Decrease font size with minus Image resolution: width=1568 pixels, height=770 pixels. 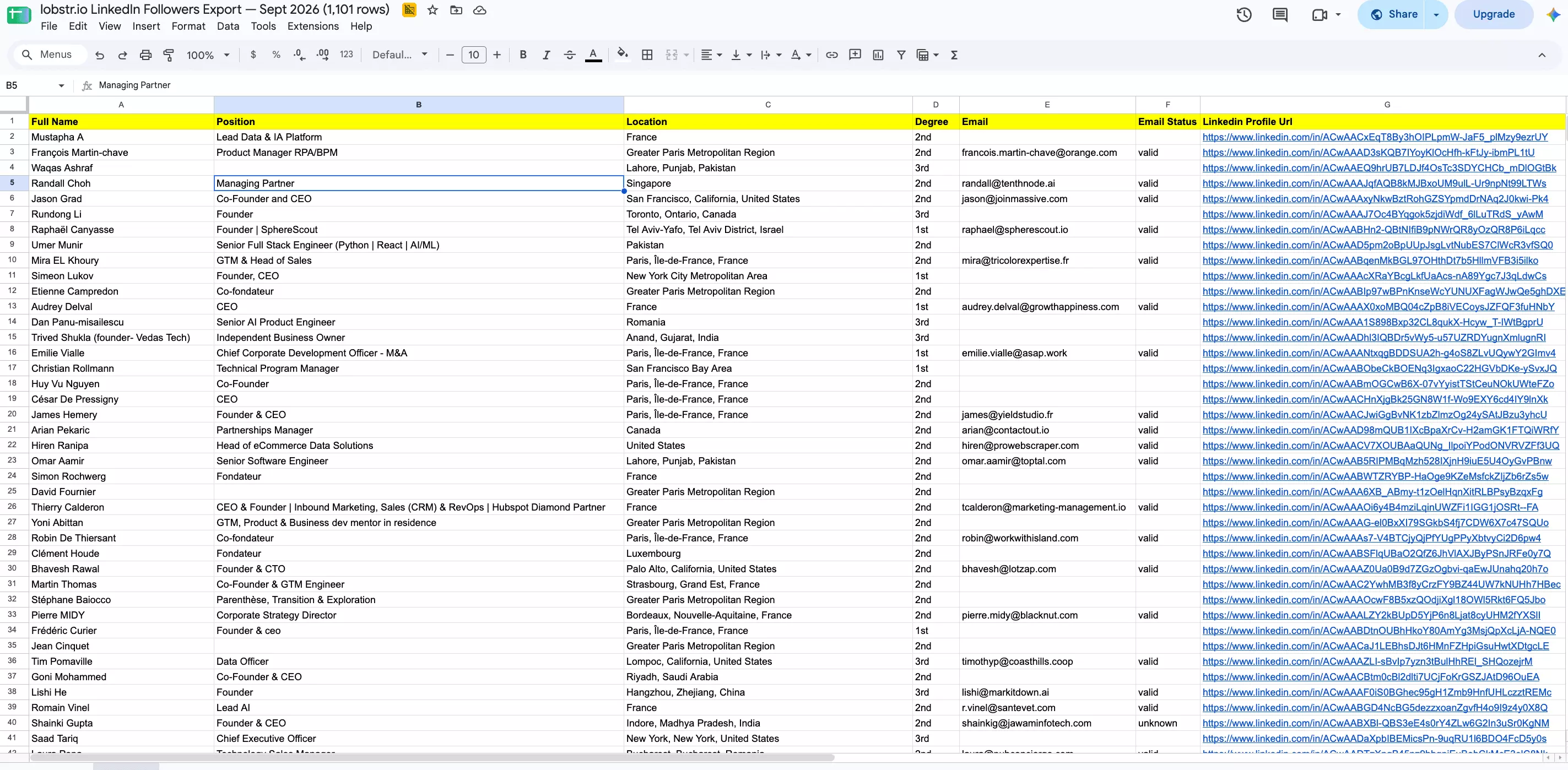(x=450, y=55)
